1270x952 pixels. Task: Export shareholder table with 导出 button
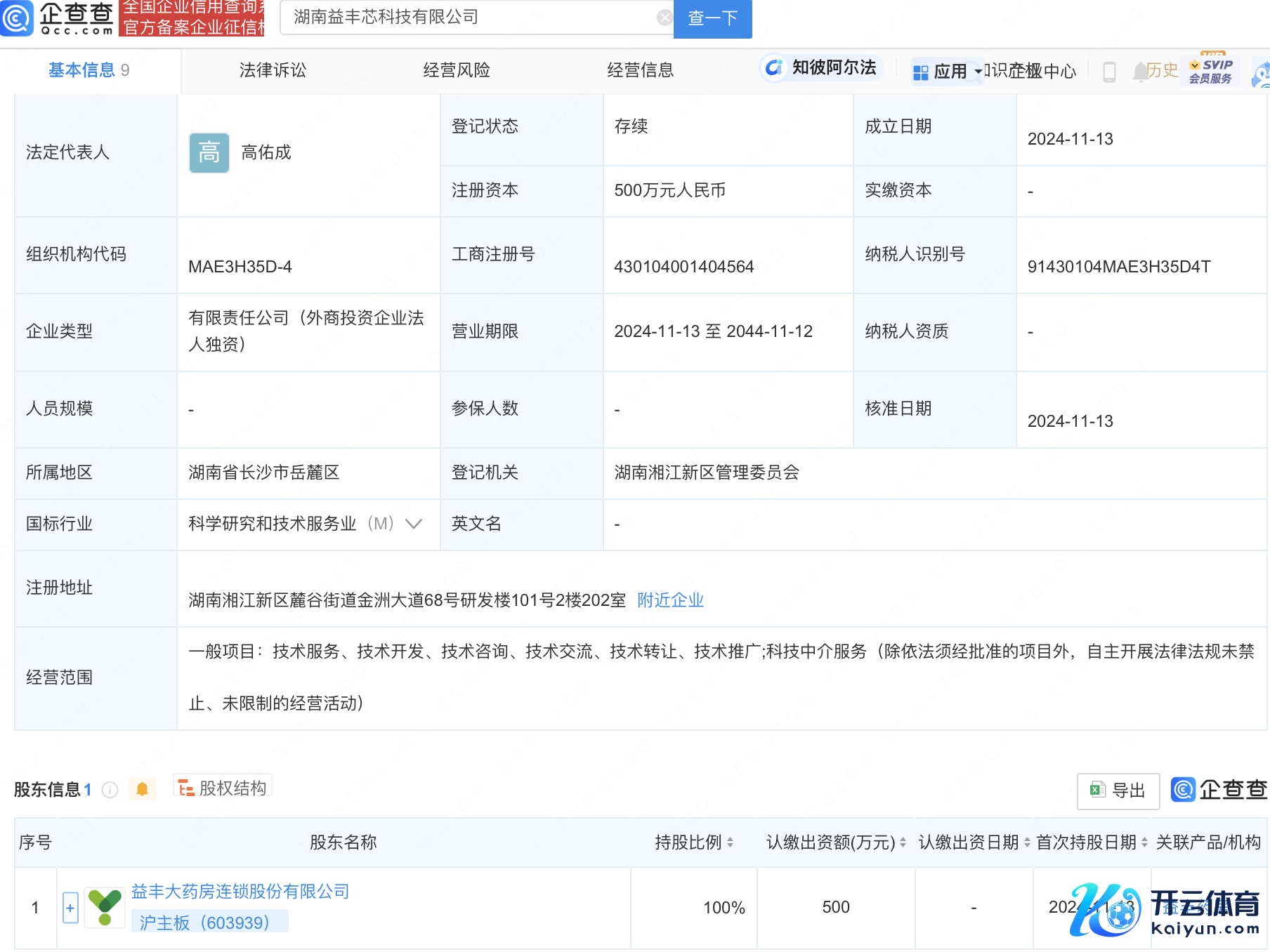click(x=1118, y=791)
